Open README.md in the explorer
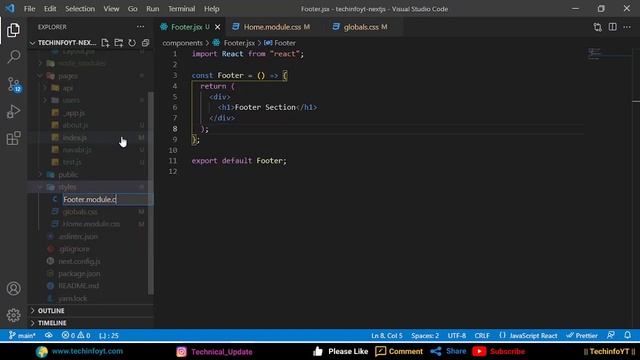 click(x=78, y=286)
